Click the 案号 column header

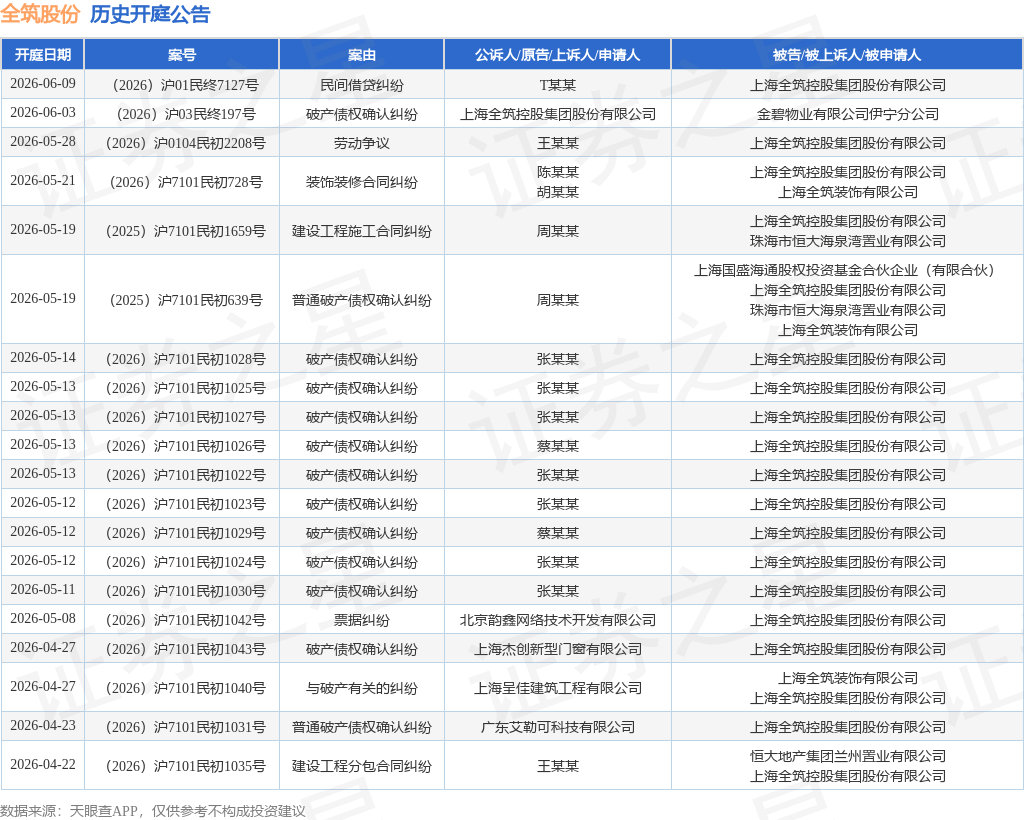pyautogui.click(x=181, y=55)
